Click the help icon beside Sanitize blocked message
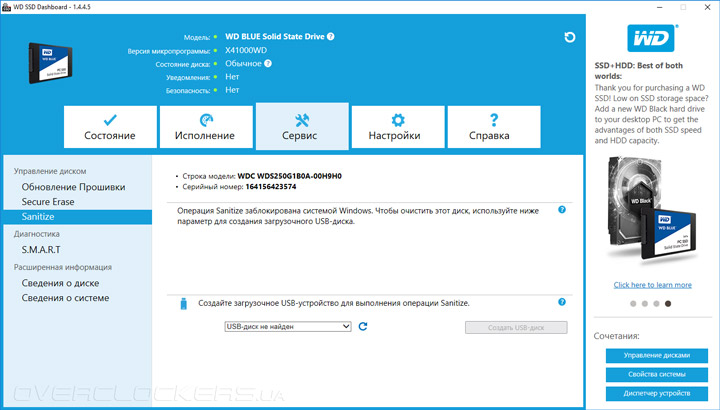 (x=562, y=210)
